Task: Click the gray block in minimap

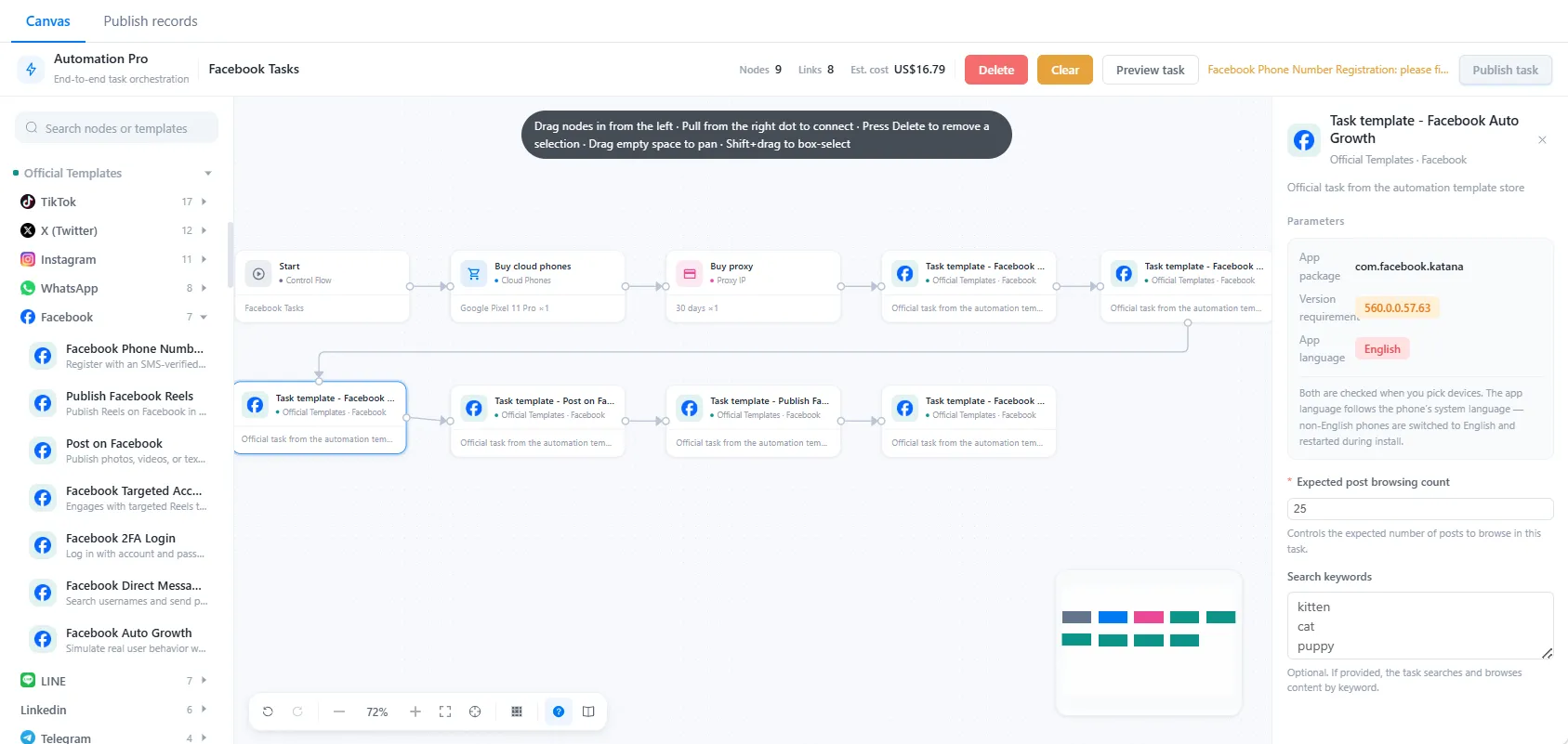Action: point(1076,618)
